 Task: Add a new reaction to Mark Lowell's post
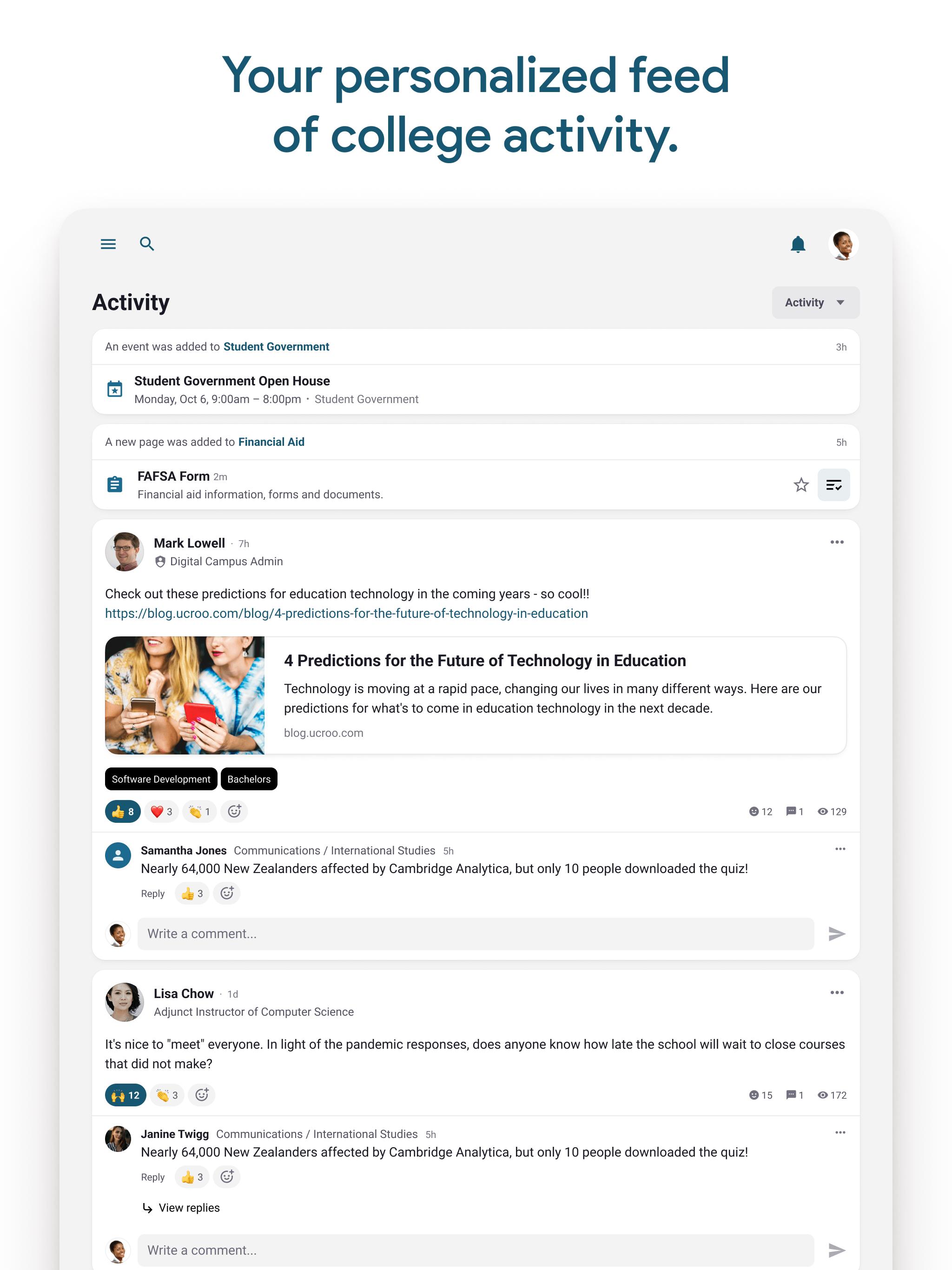point(234,811)
